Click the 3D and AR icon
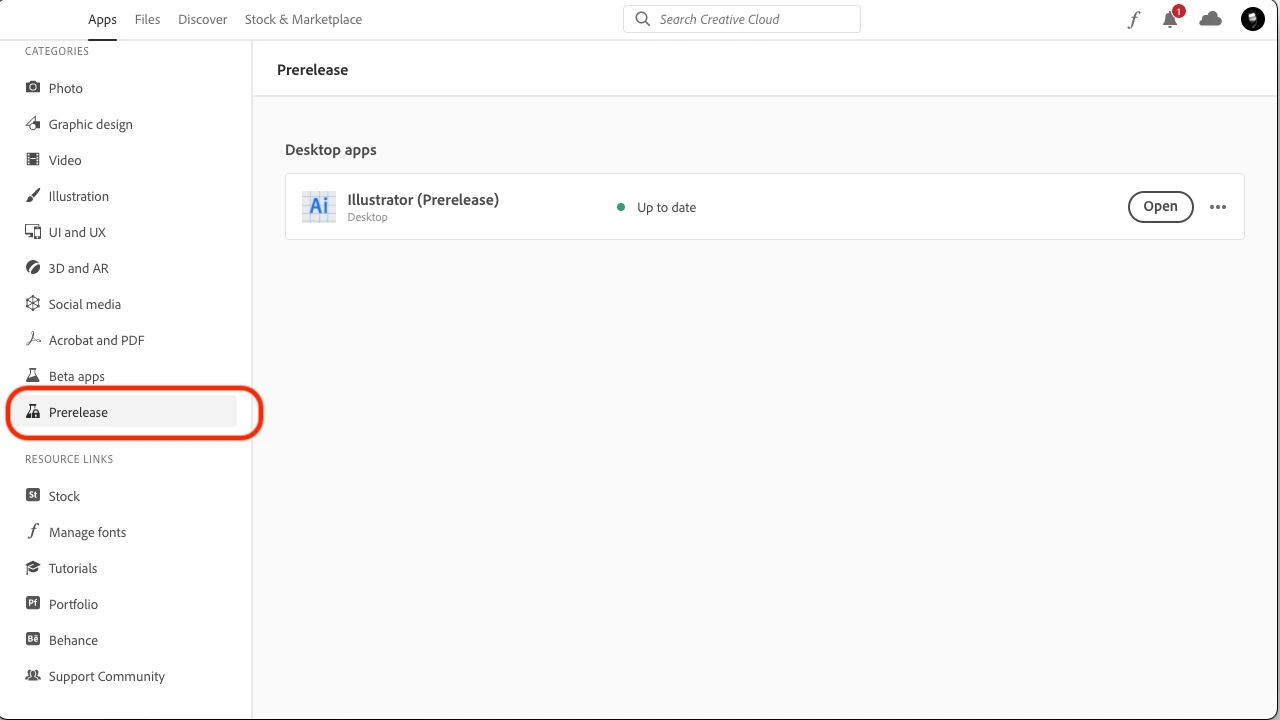Screen dimensions: 1280x720 [33, 268]
